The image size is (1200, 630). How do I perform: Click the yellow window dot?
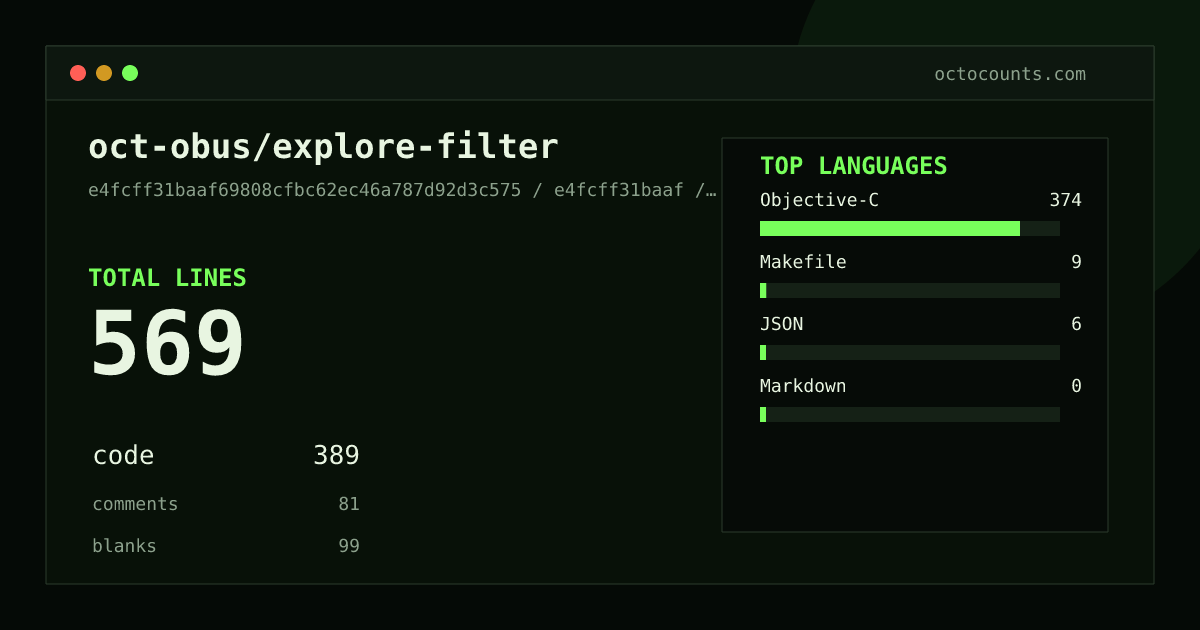[x=104, y=73]
